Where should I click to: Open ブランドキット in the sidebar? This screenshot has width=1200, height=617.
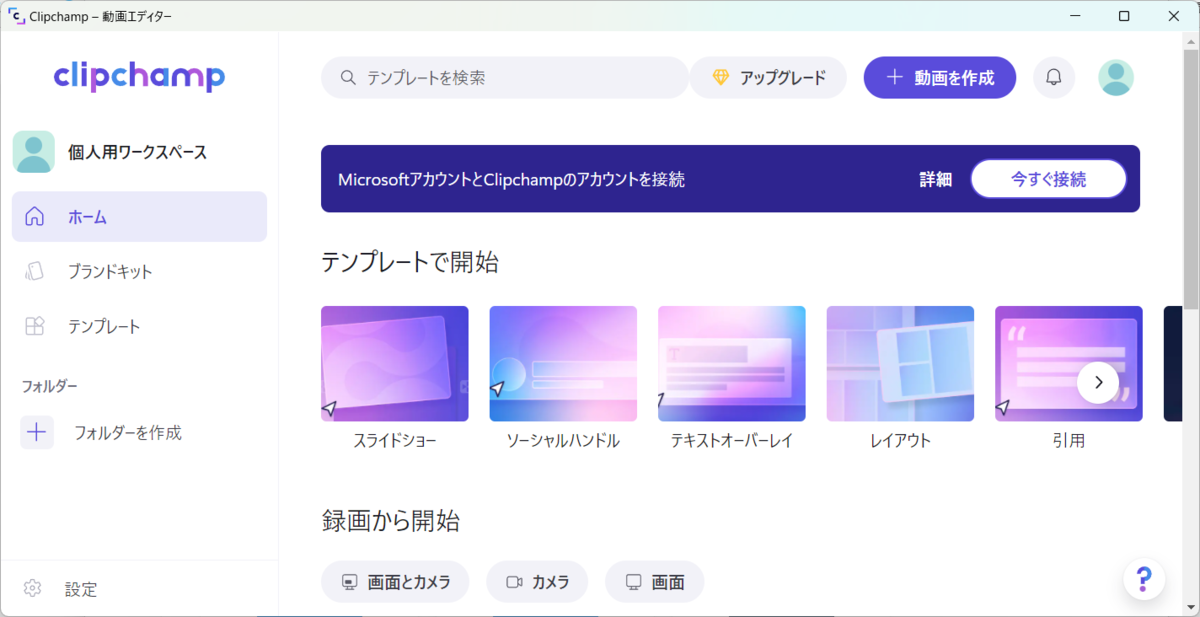pos(139,271)
